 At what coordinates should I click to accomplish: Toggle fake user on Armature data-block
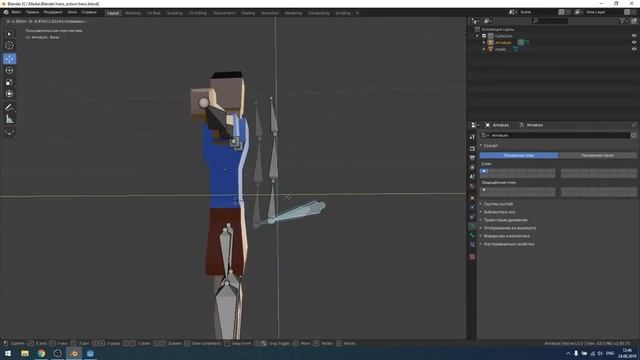tap(633, 135)
